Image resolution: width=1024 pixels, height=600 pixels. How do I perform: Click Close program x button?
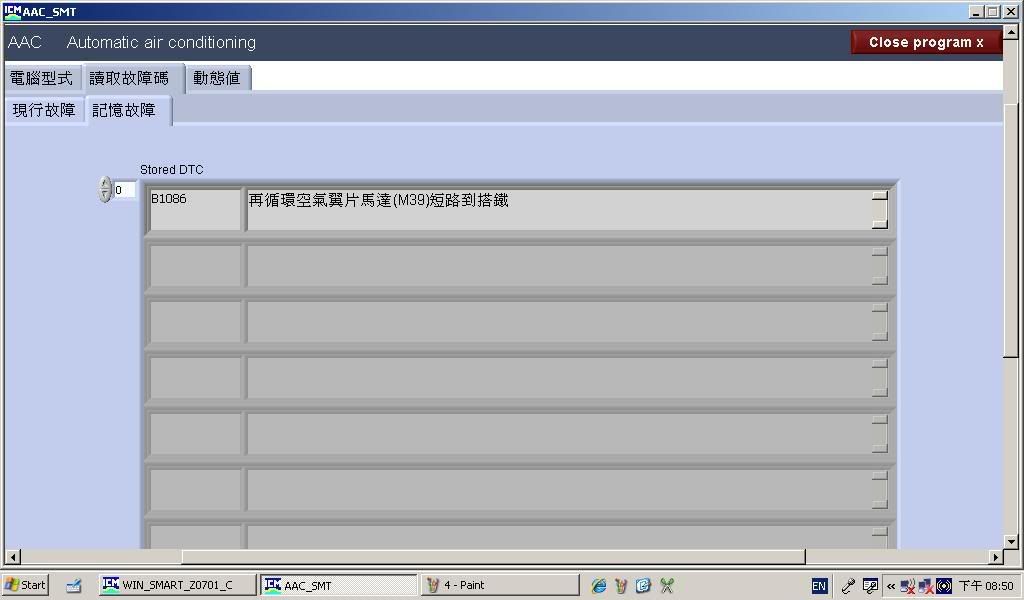coord(925,42)
